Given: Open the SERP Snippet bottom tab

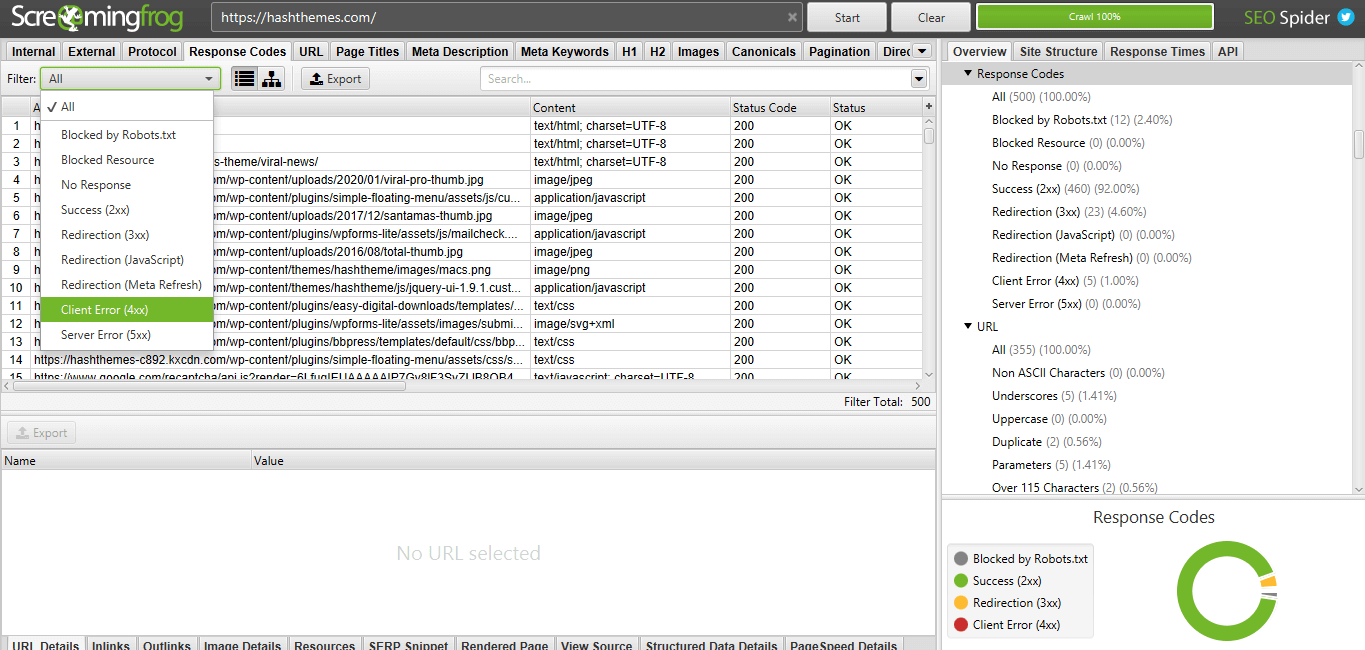Looking at the screenshot, I should pyautogui.click(x=408, y=645).
